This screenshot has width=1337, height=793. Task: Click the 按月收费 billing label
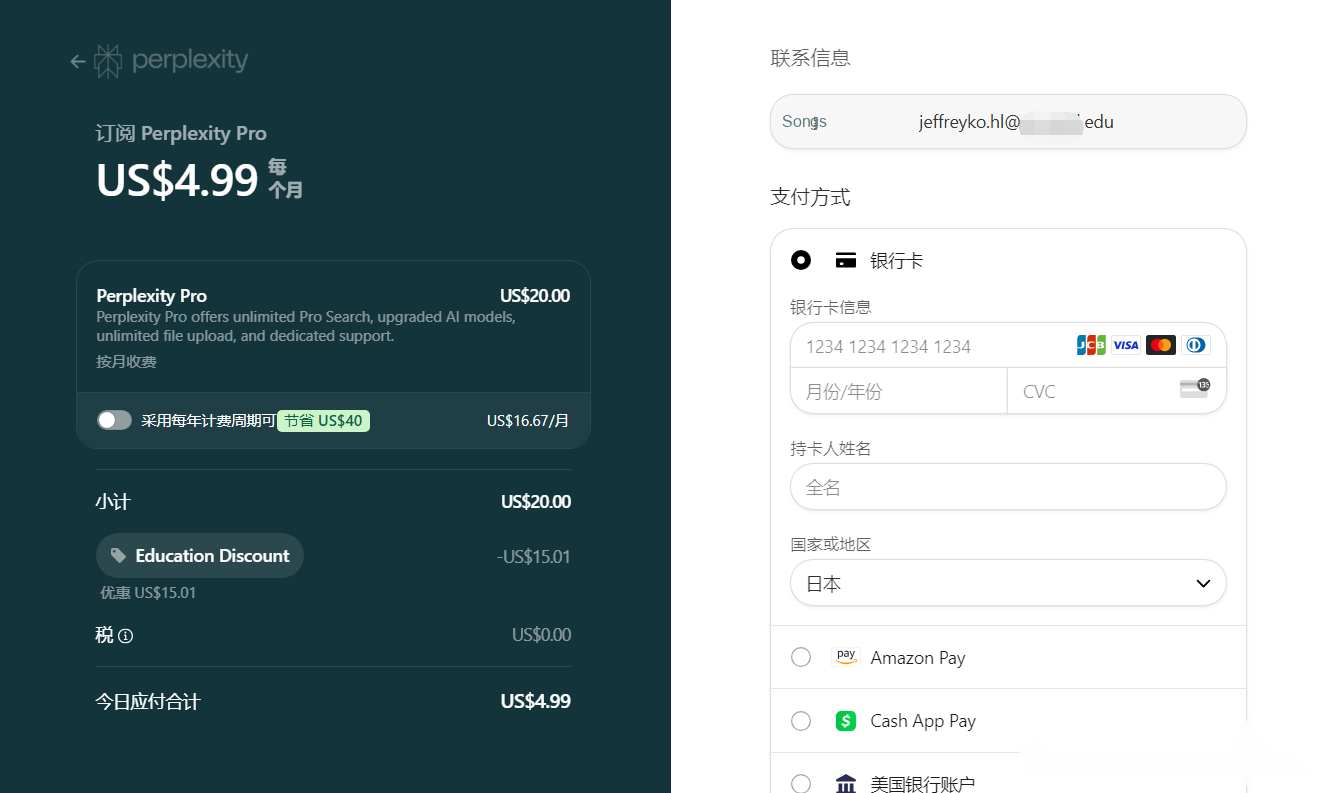(126, 362)
